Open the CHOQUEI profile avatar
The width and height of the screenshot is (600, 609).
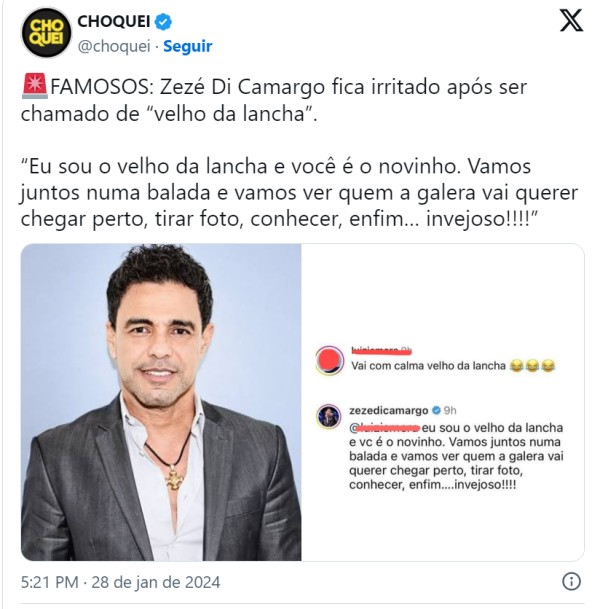tap(46, 33)
